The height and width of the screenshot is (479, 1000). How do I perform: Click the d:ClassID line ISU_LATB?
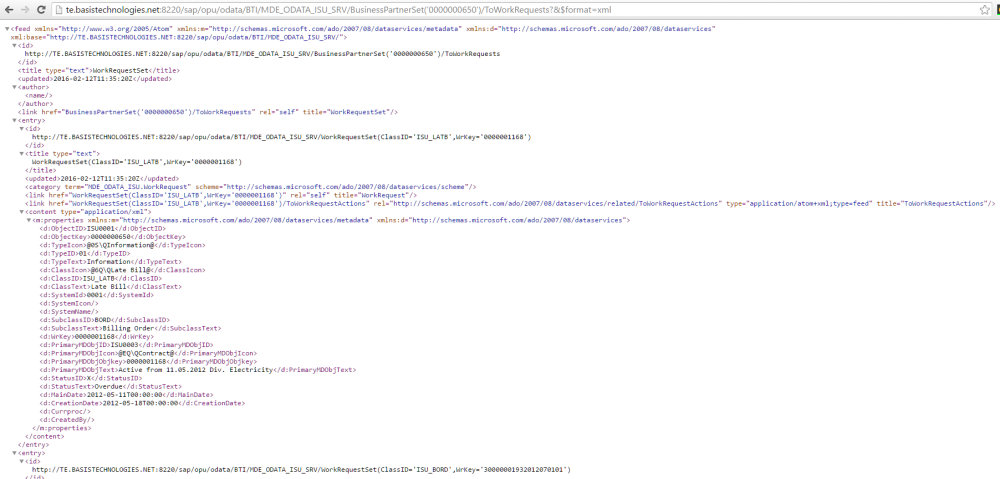pyautogui.click(x=100, y=278)
